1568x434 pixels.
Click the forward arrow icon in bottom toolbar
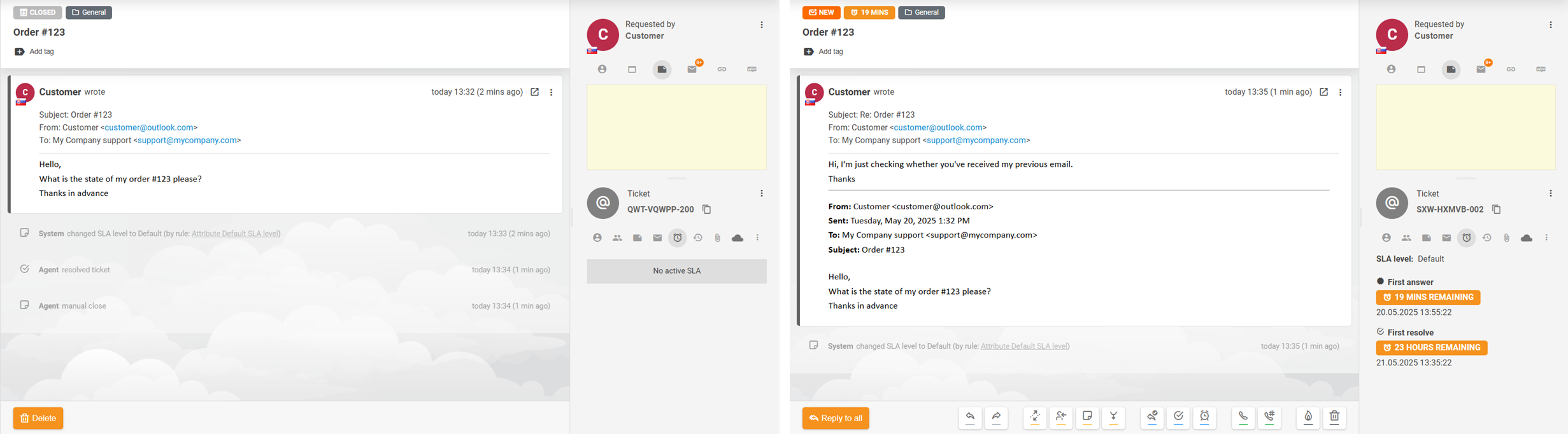tap(996, 417)
